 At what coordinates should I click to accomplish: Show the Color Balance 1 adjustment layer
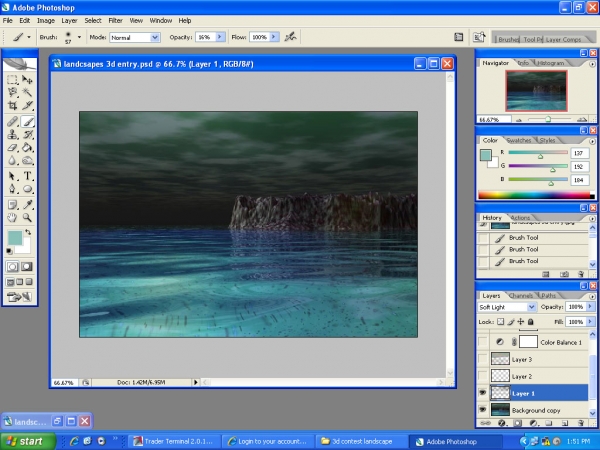pyautogui.click(x=483, y=342)
